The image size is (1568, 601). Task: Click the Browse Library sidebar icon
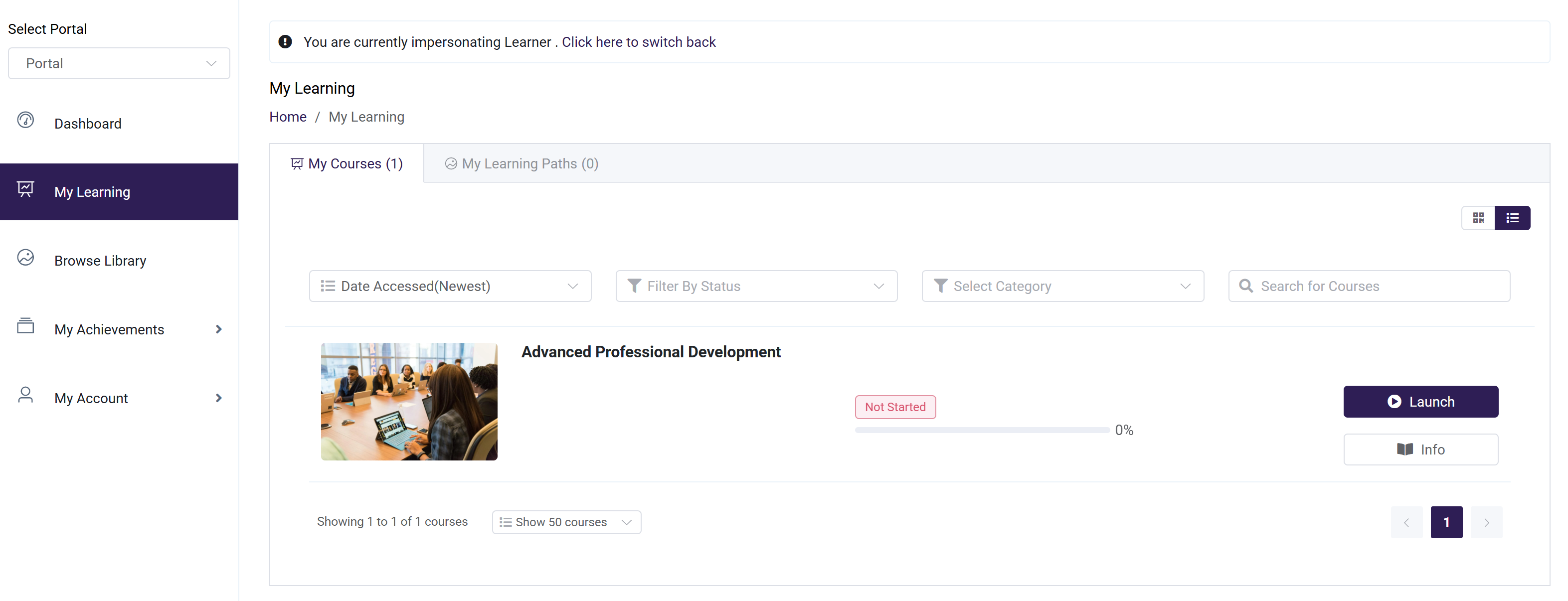[25, 257]
